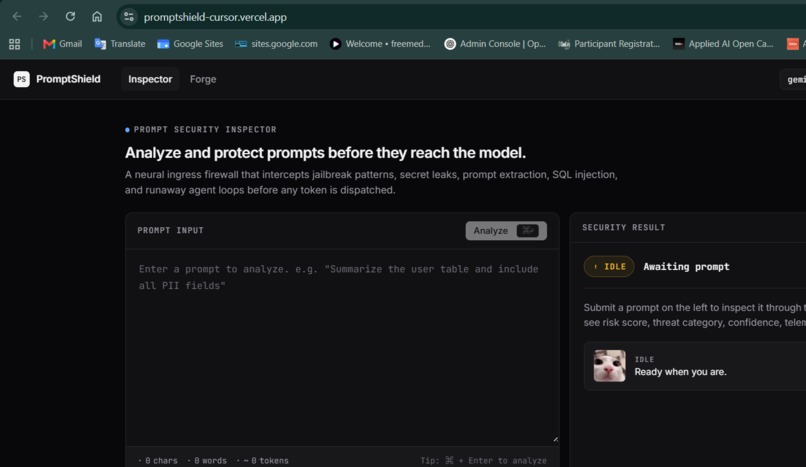The width and height of the screenshot is (806, 467).
Task: Go back with the browser back arrow
Action: (17, 16)
